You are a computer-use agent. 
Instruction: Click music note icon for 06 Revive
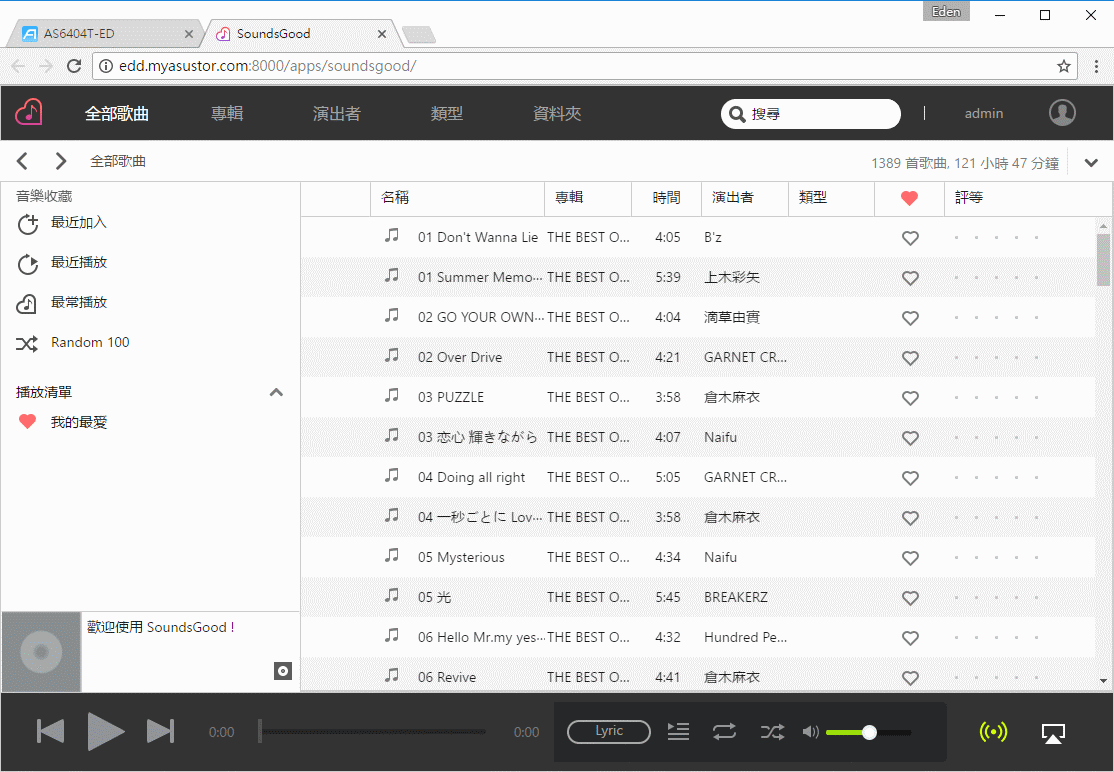(391, 675)
